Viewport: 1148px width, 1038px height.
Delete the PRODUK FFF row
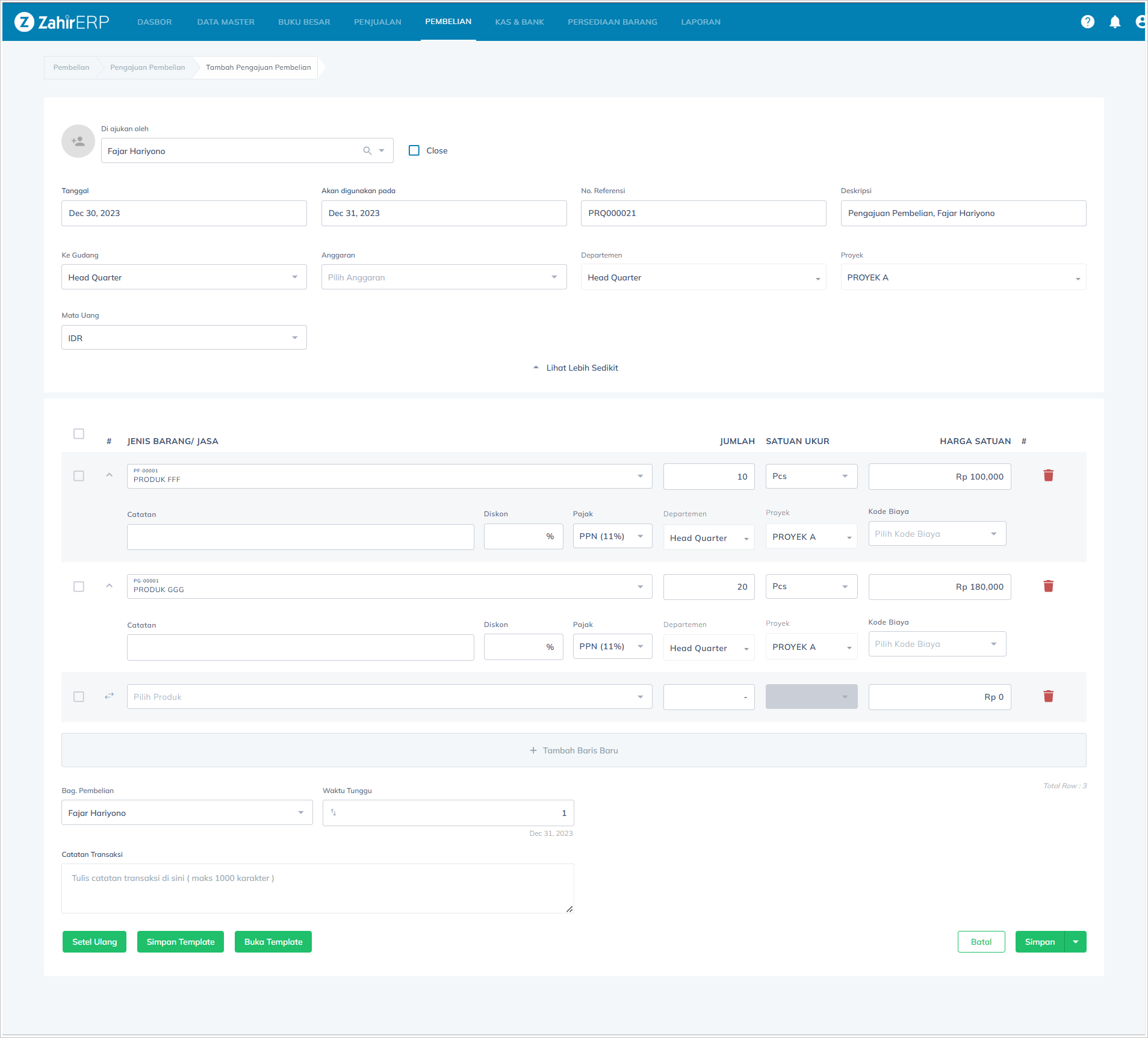pyautogui.click(x=1048, y=475)
